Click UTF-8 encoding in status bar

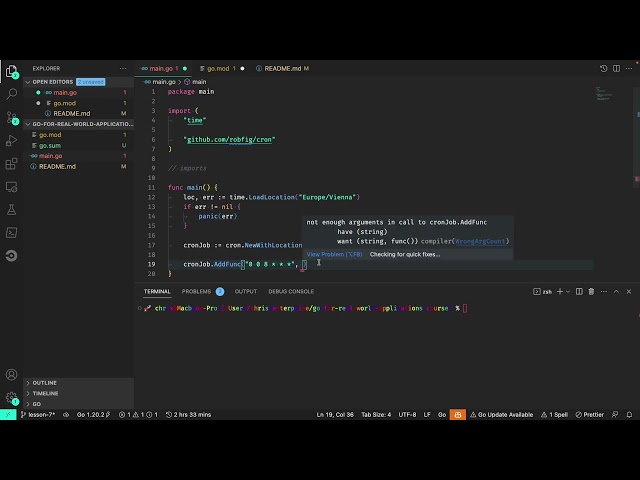[x=407, y=415]
